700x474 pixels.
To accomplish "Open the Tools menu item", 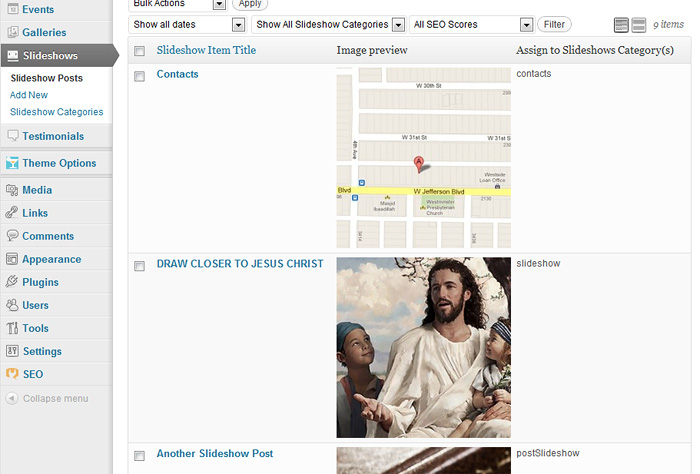I will 35,328.
